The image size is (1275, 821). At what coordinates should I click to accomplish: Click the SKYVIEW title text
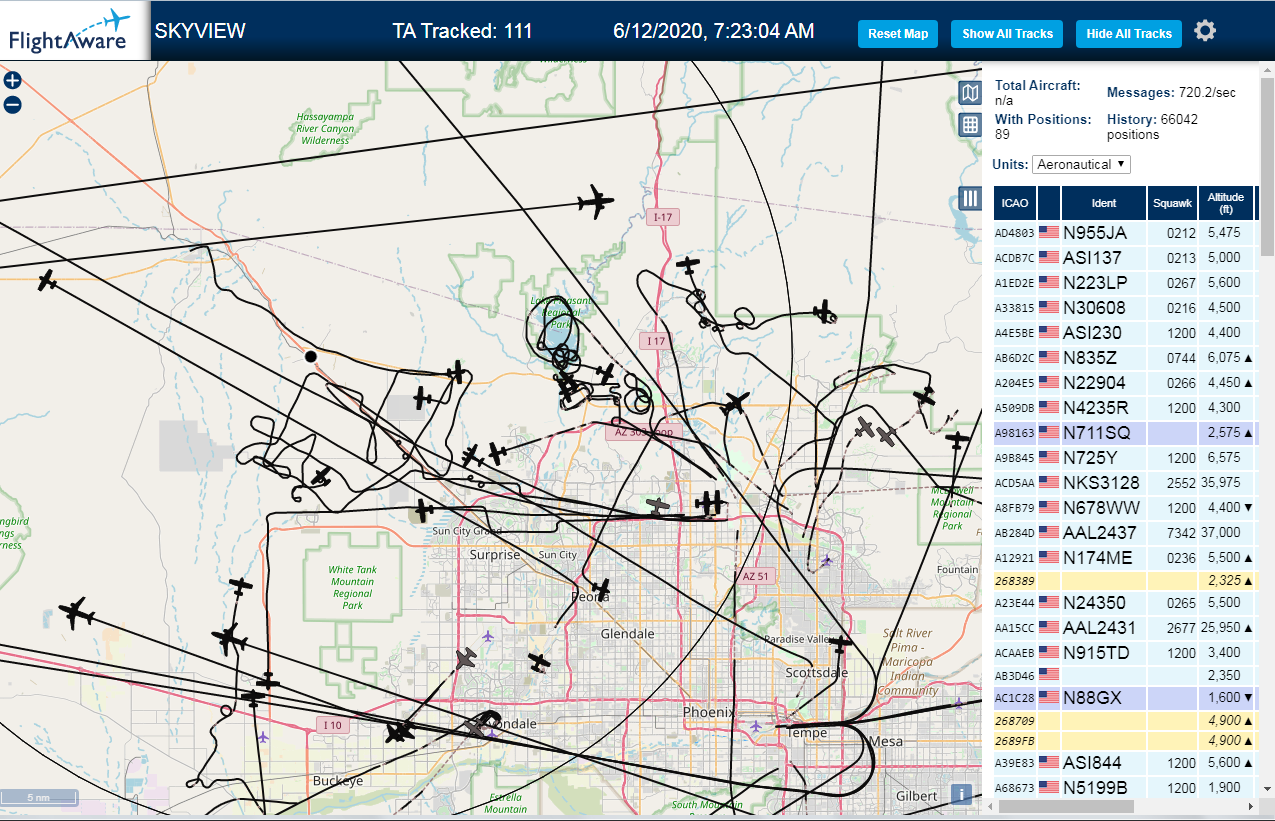coord(200,31)
